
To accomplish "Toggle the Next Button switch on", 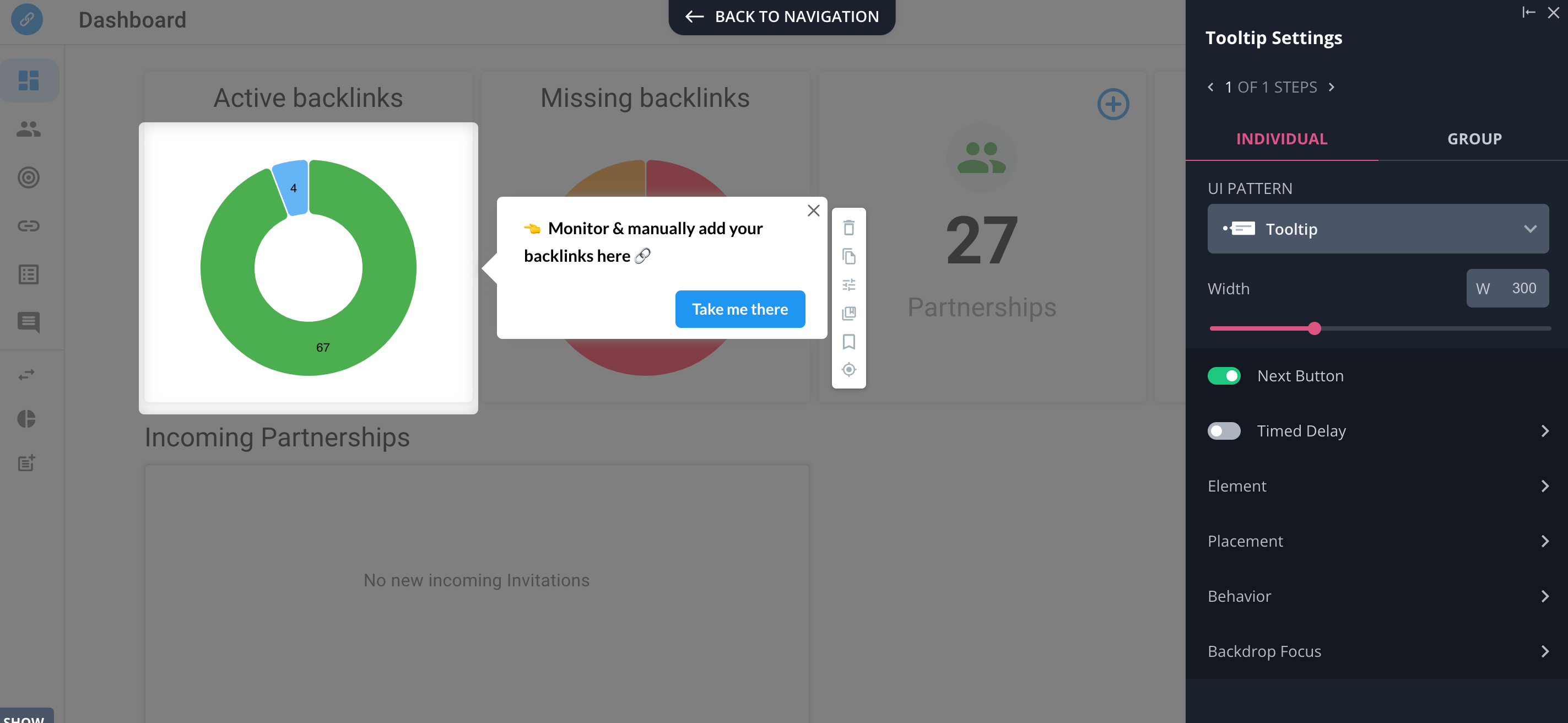I will pos(1225,375).
